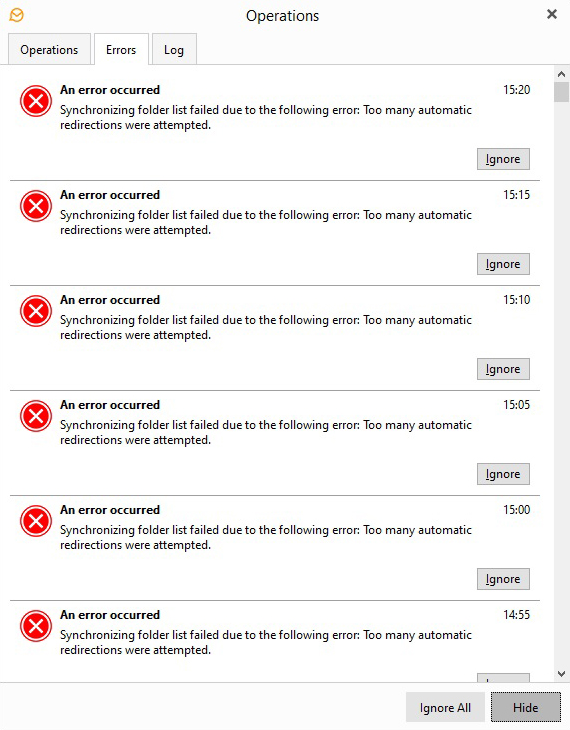Click the Ignore All button
The width and height of the screenshot is (570, 730).
[x=445, y=707]
